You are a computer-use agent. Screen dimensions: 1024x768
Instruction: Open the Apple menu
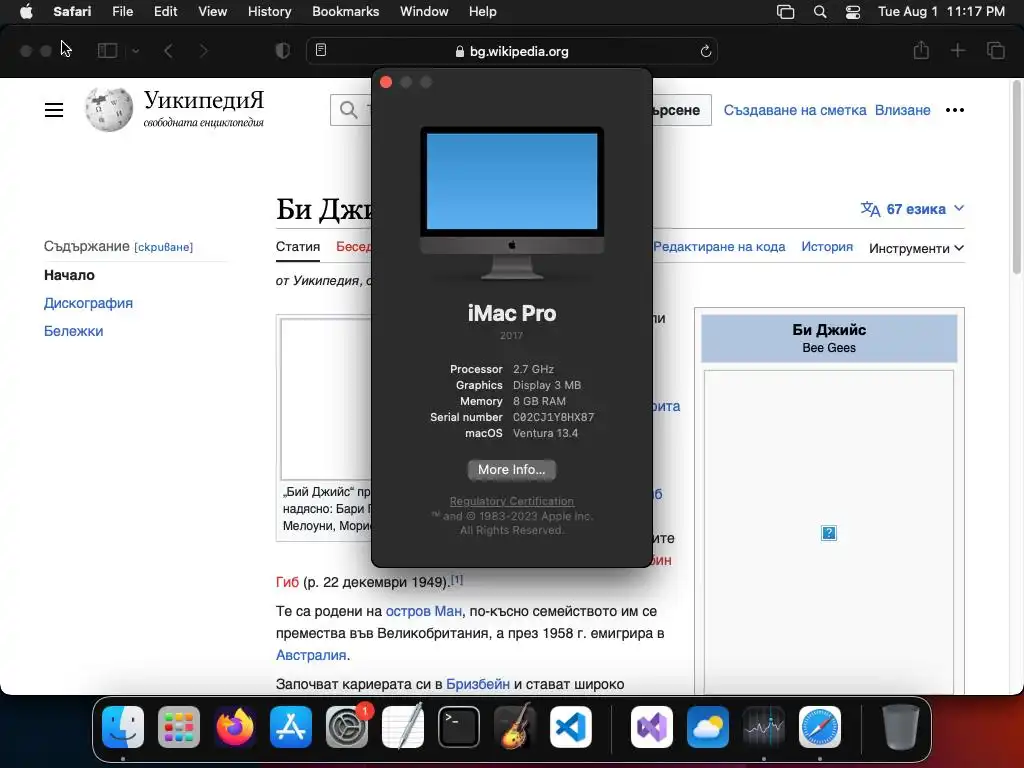tap(26, 12)
